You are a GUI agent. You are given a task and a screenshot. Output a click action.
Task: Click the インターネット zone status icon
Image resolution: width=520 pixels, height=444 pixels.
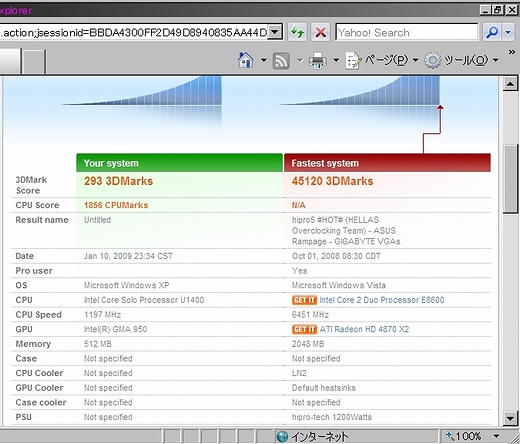(x=282, y=436)
